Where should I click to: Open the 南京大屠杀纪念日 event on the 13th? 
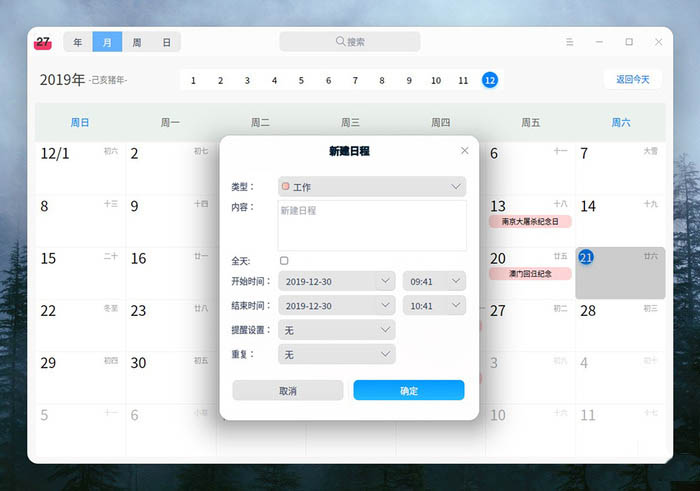(530, 221)
